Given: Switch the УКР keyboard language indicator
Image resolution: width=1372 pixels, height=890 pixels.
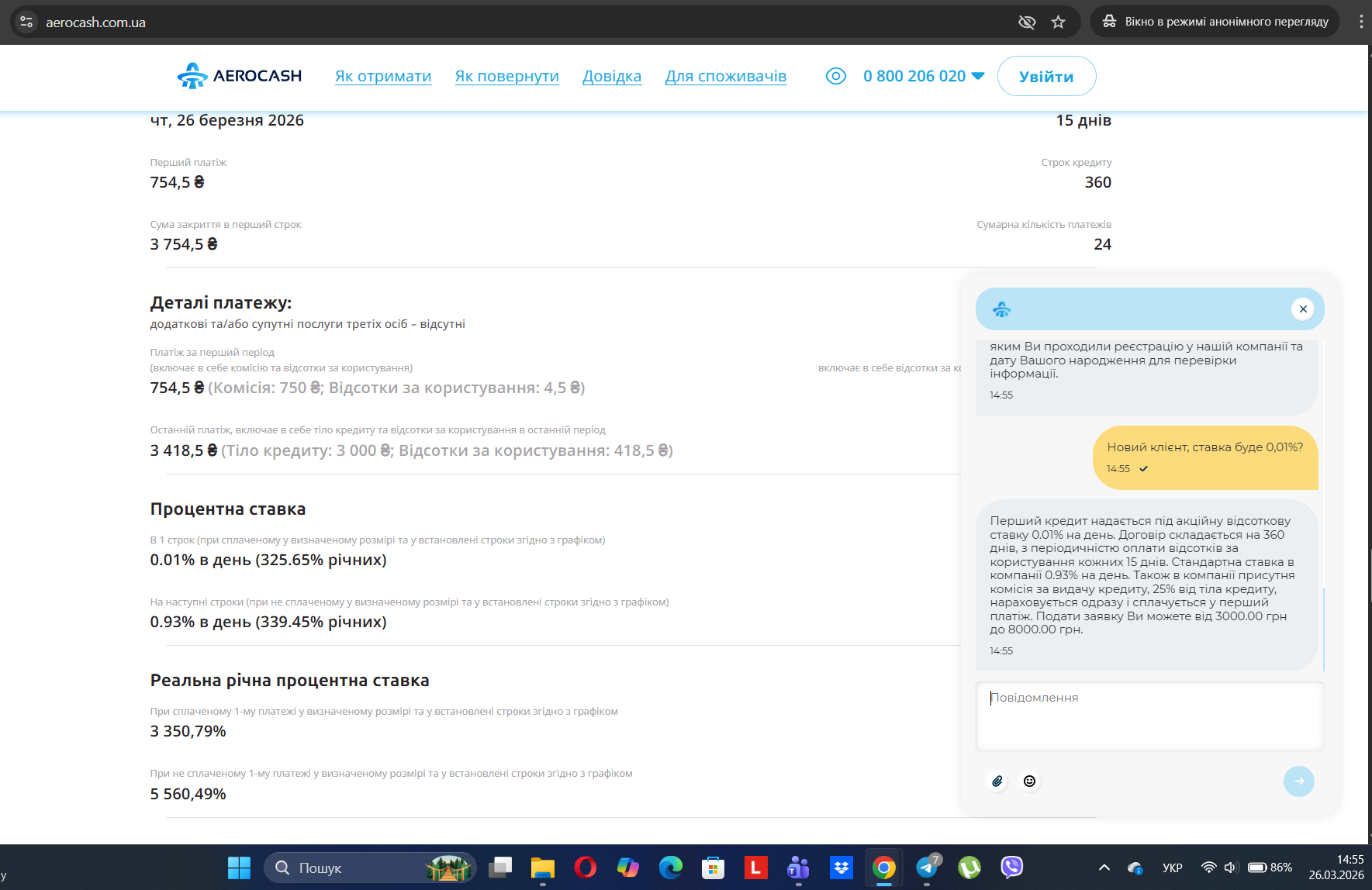Looking at the screenshot, I should (x=1173, y=868).
